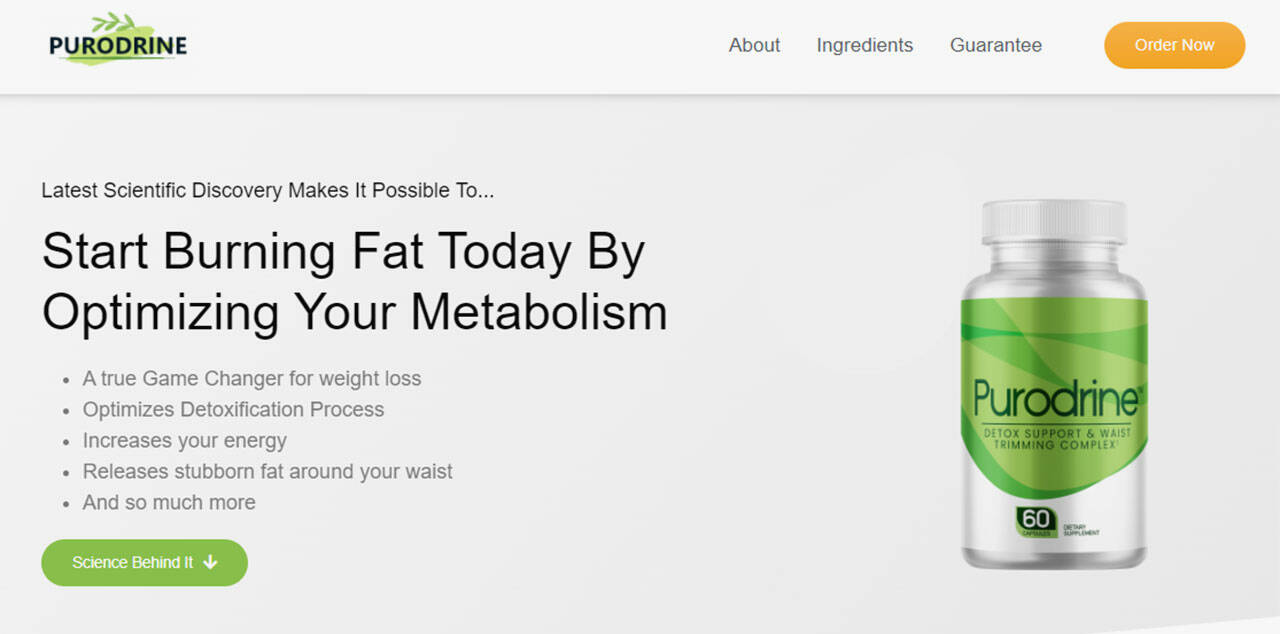Screen dimensions: 1280x634
Task: Click the Releases stubborn fat bullet
Action: tap(267, 472)
